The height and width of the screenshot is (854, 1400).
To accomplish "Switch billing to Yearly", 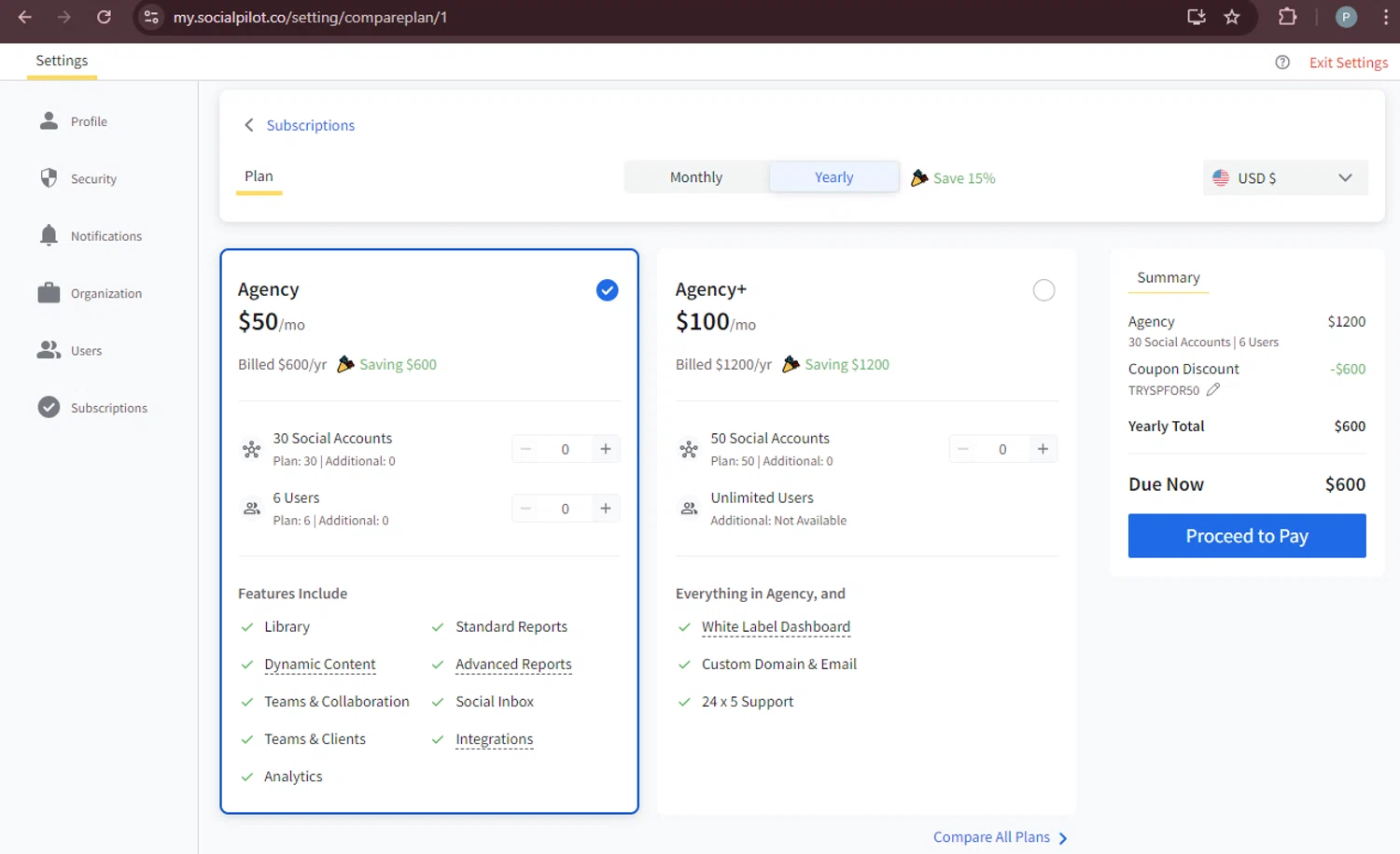I will pyautogui.click(x=833, y=177).
